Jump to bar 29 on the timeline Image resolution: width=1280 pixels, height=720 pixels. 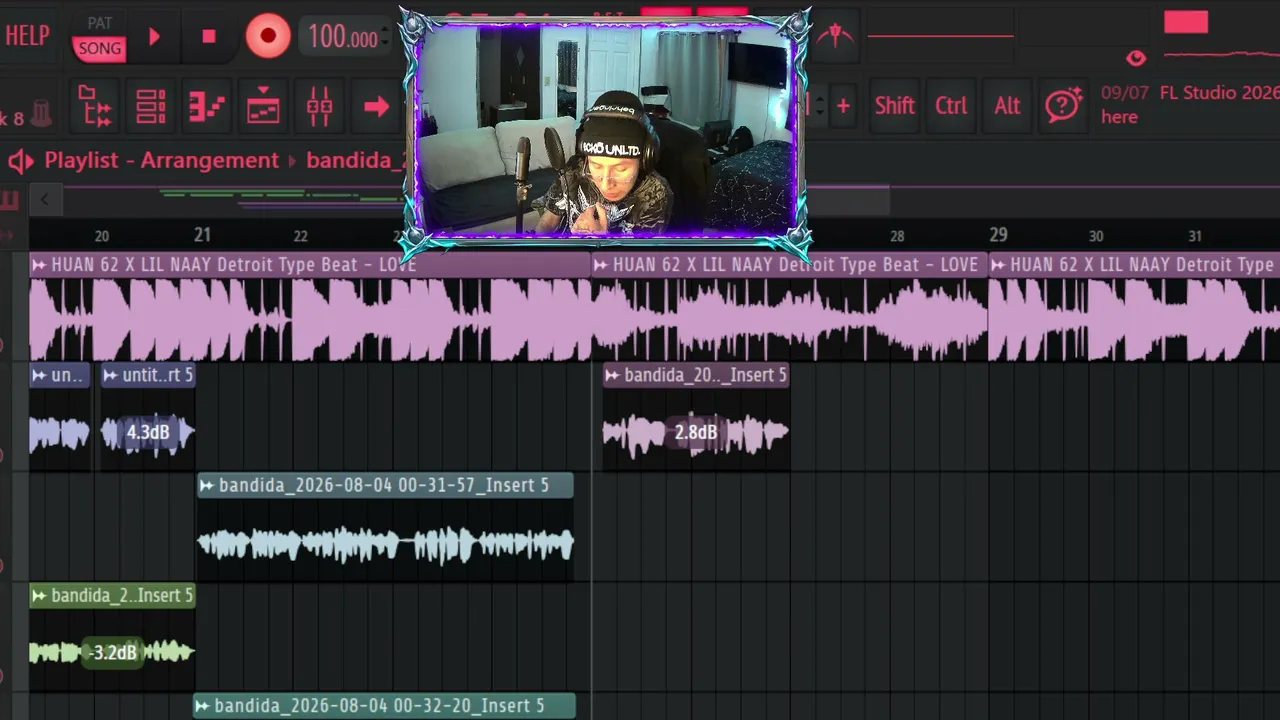998,235
